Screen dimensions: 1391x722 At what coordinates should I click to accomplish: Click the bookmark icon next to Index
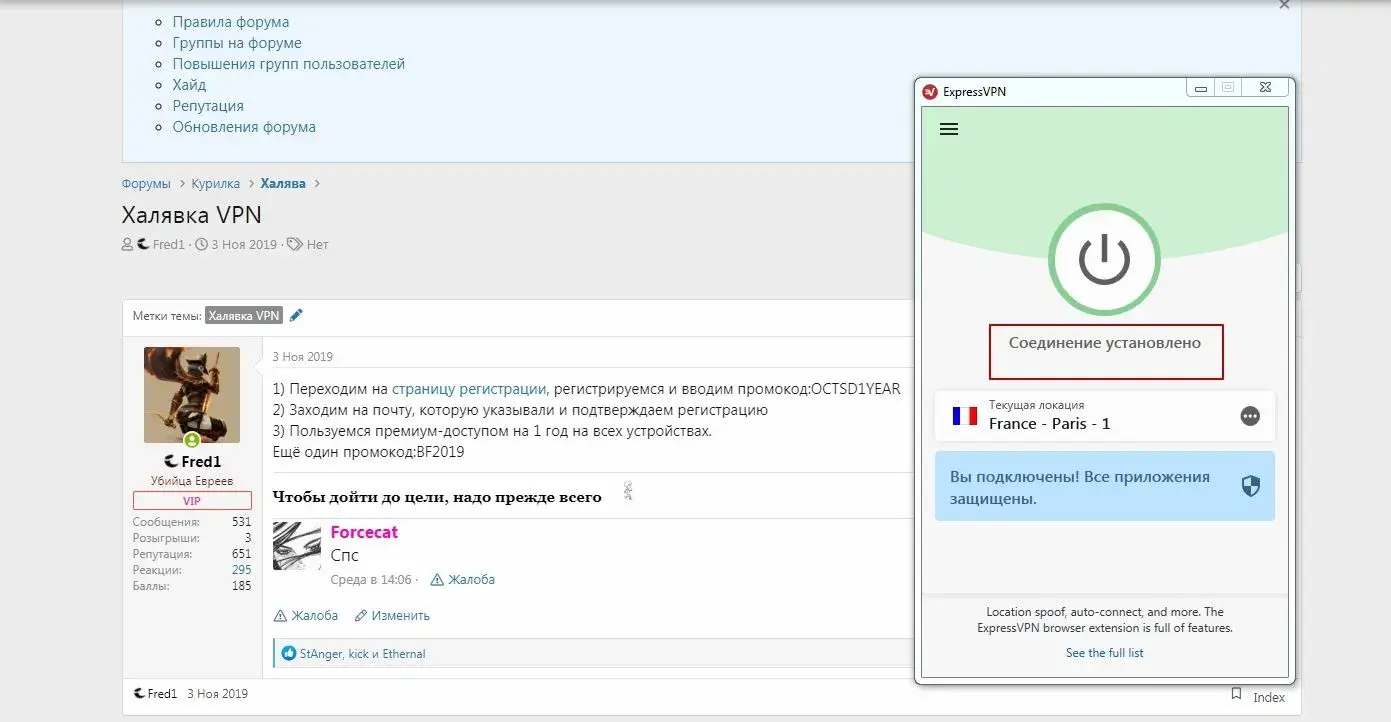1237,694
